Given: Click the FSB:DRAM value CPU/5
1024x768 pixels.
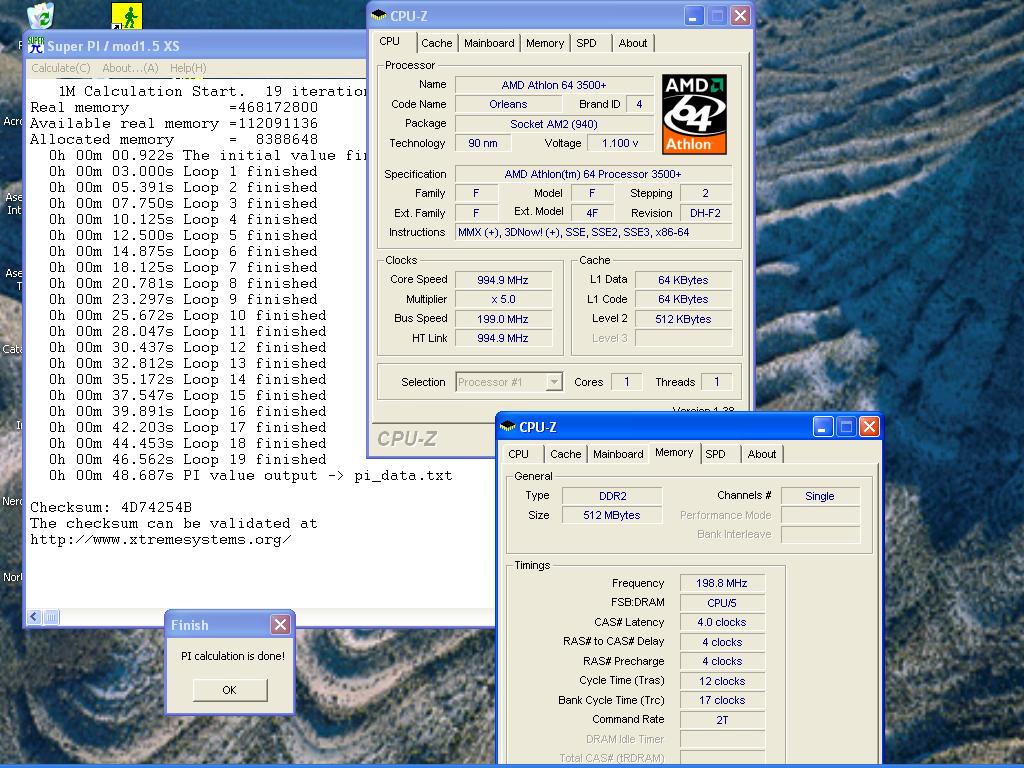Looking at the screenshot, I should click(722, 603).
